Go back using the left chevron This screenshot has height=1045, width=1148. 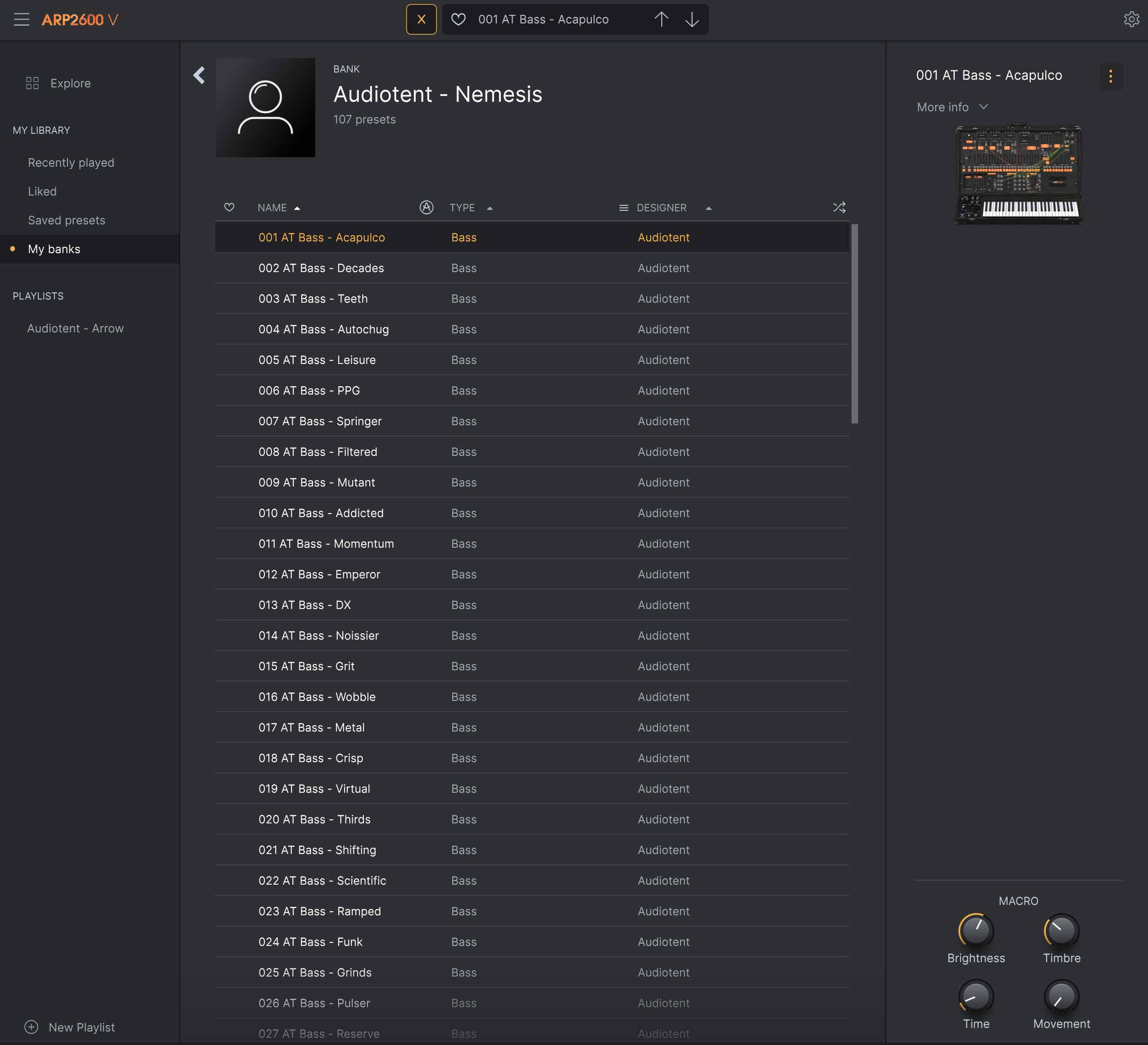coord(199,75)
